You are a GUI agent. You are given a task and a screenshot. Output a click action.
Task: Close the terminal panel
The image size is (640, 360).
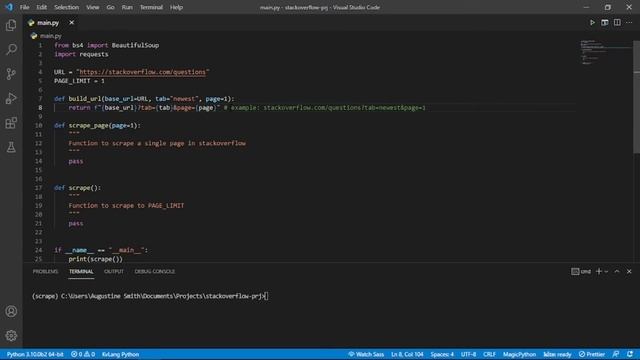(x=629, y=271)
